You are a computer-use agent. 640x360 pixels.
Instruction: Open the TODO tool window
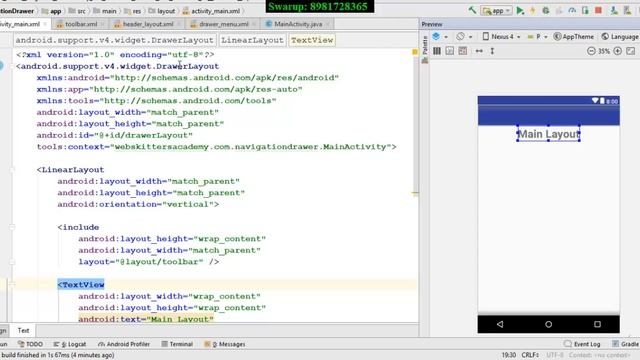(x=30, y=344)
